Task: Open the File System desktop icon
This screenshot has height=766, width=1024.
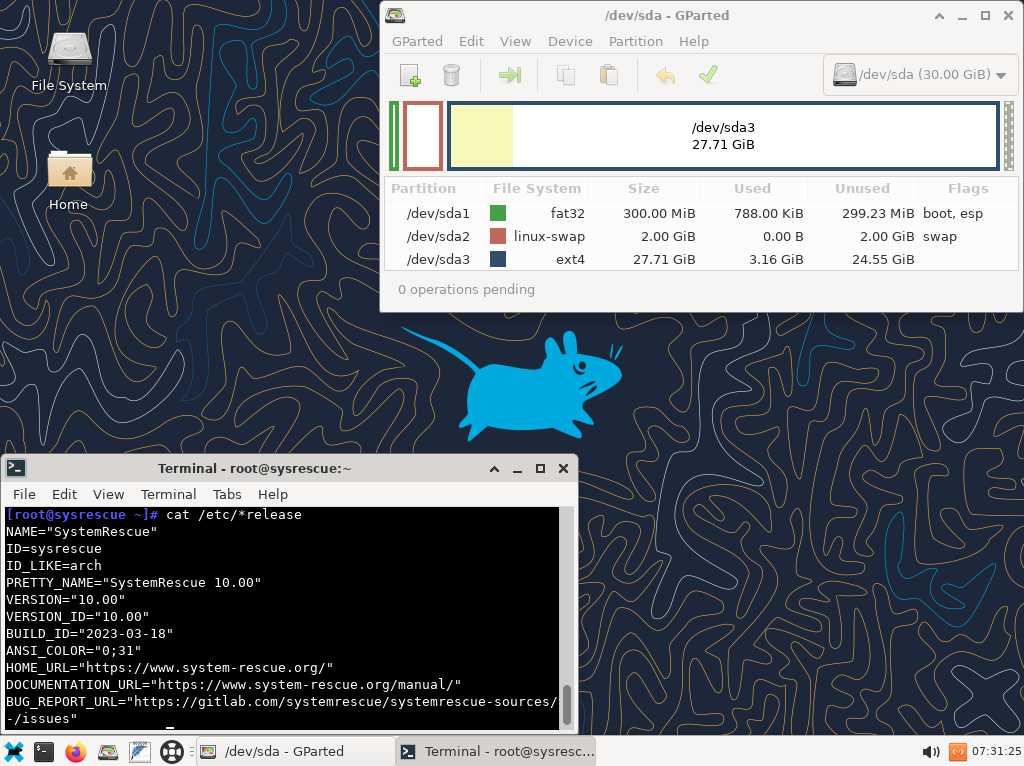Action: click(x=69, y=61)
